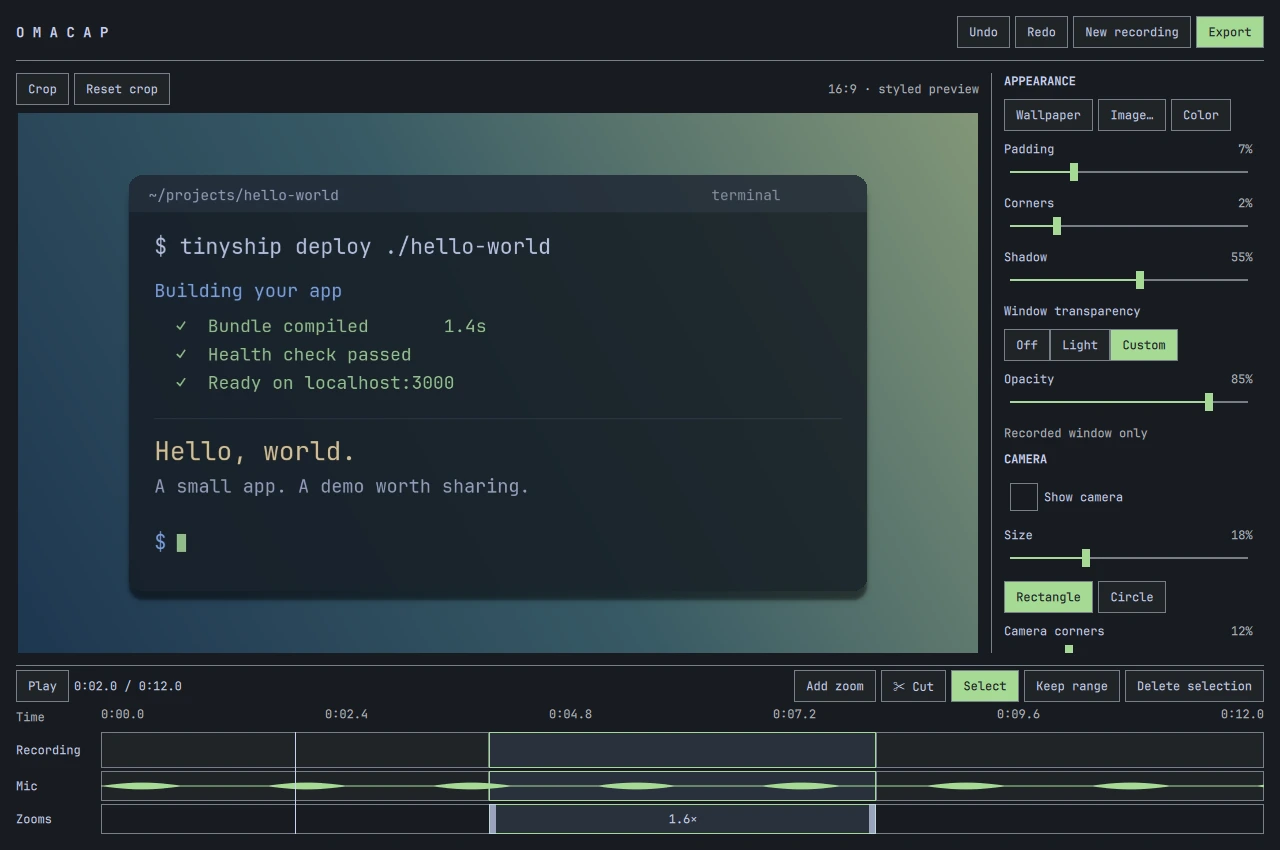Choose Wallpaper background
This screenshot has width=1280, height=850.
(x=1048, y=115)
